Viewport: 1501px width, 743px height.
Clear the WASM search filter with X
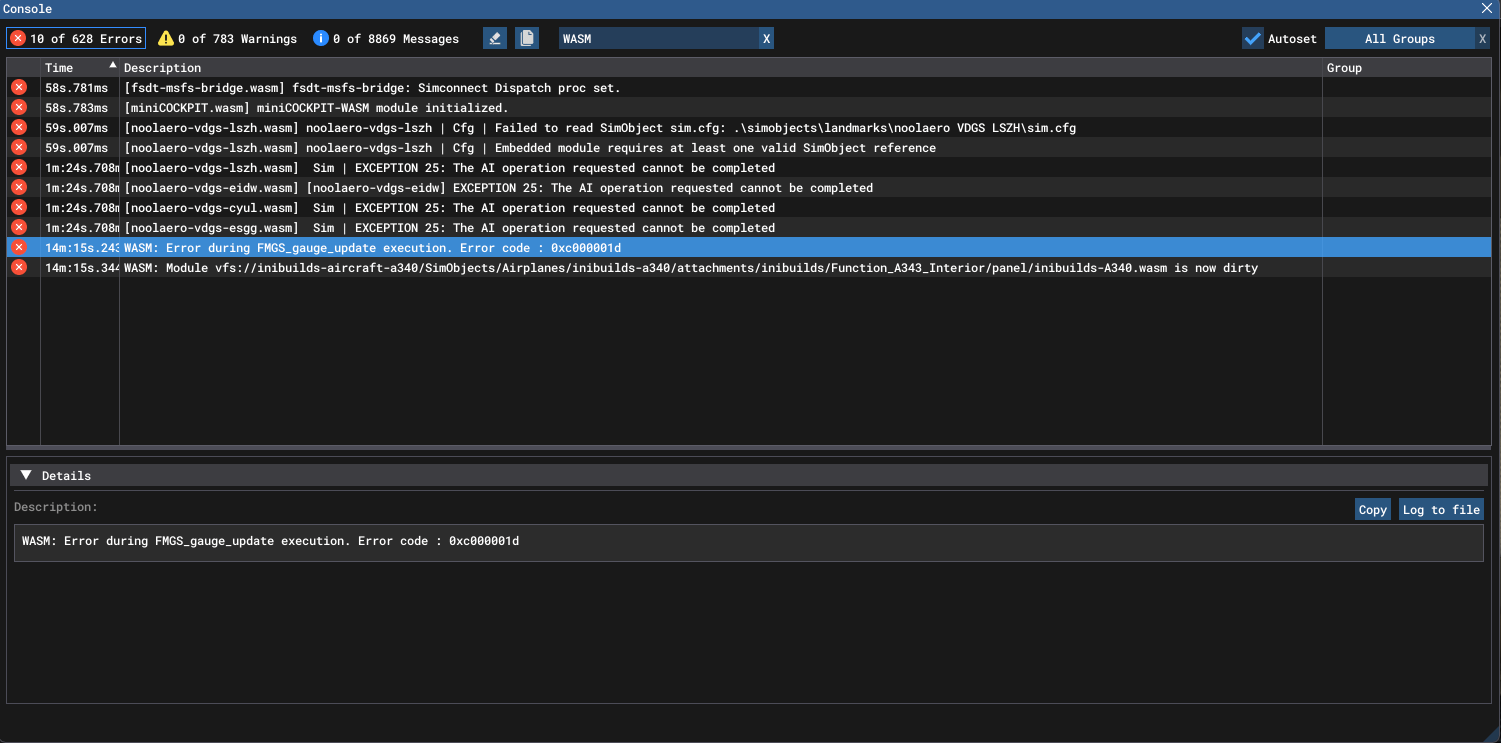766,38
